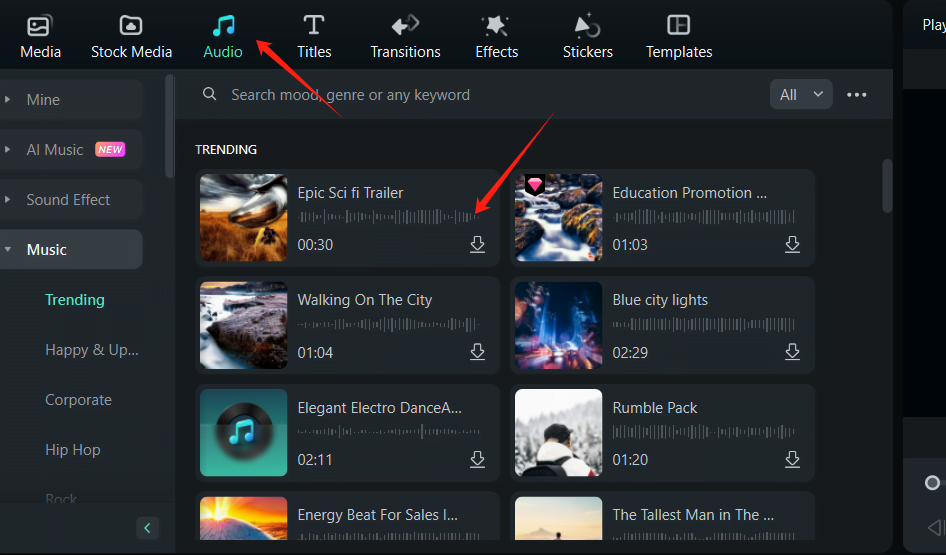Select the Audio tab

[223, 36]
